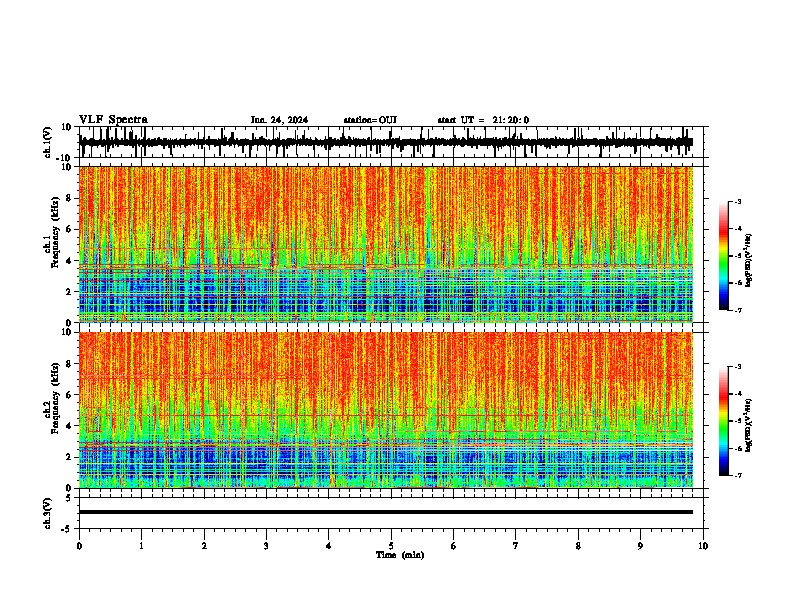Click the "6" kHz tick of the ch.2 spectrogram
Viewport: 792px width, 612px height.
69,395
